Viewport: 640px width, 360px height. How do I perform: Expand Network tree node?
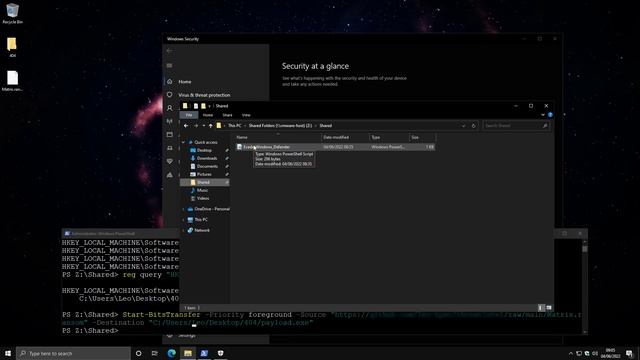[183, 230]
